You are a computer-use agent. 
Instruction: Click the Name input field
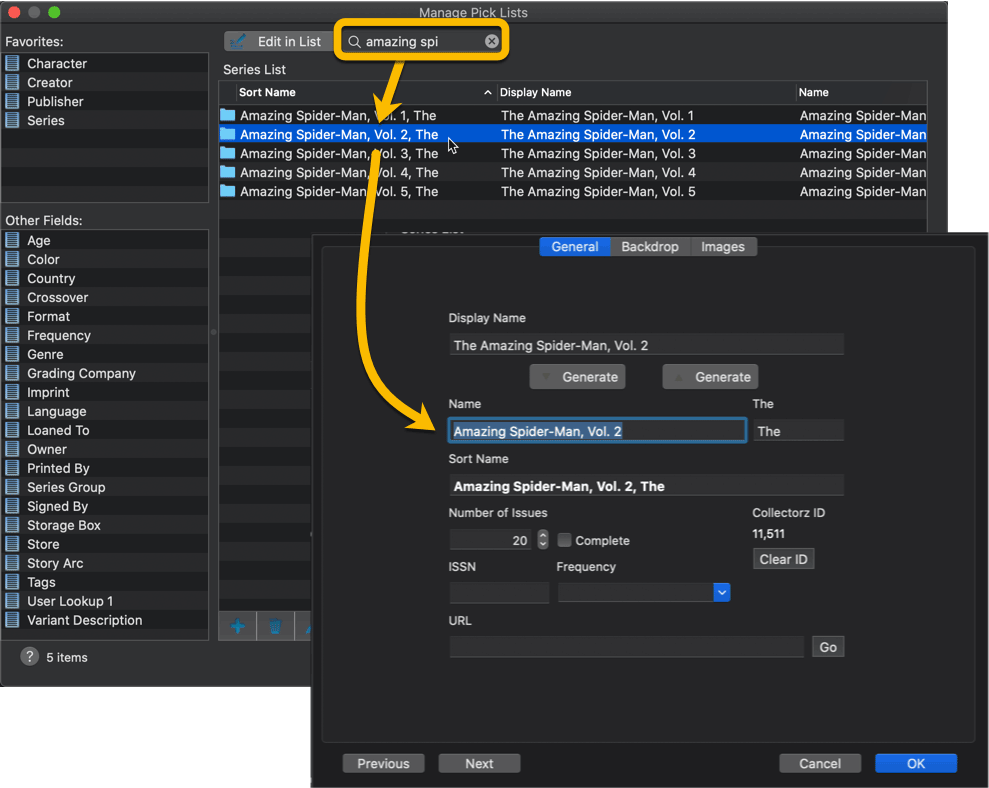597,431
